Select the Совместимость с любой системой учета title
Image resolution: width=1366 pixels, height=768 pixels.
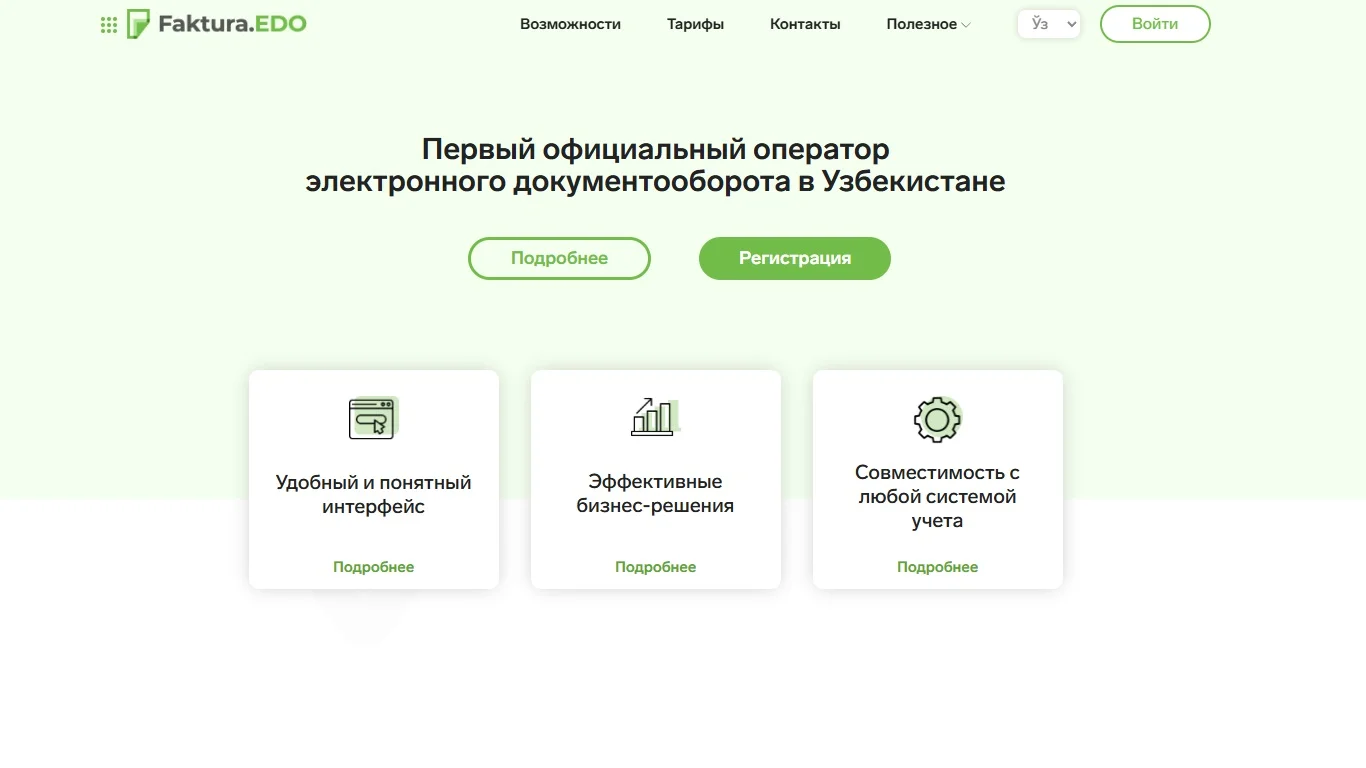tap(937, 496)
